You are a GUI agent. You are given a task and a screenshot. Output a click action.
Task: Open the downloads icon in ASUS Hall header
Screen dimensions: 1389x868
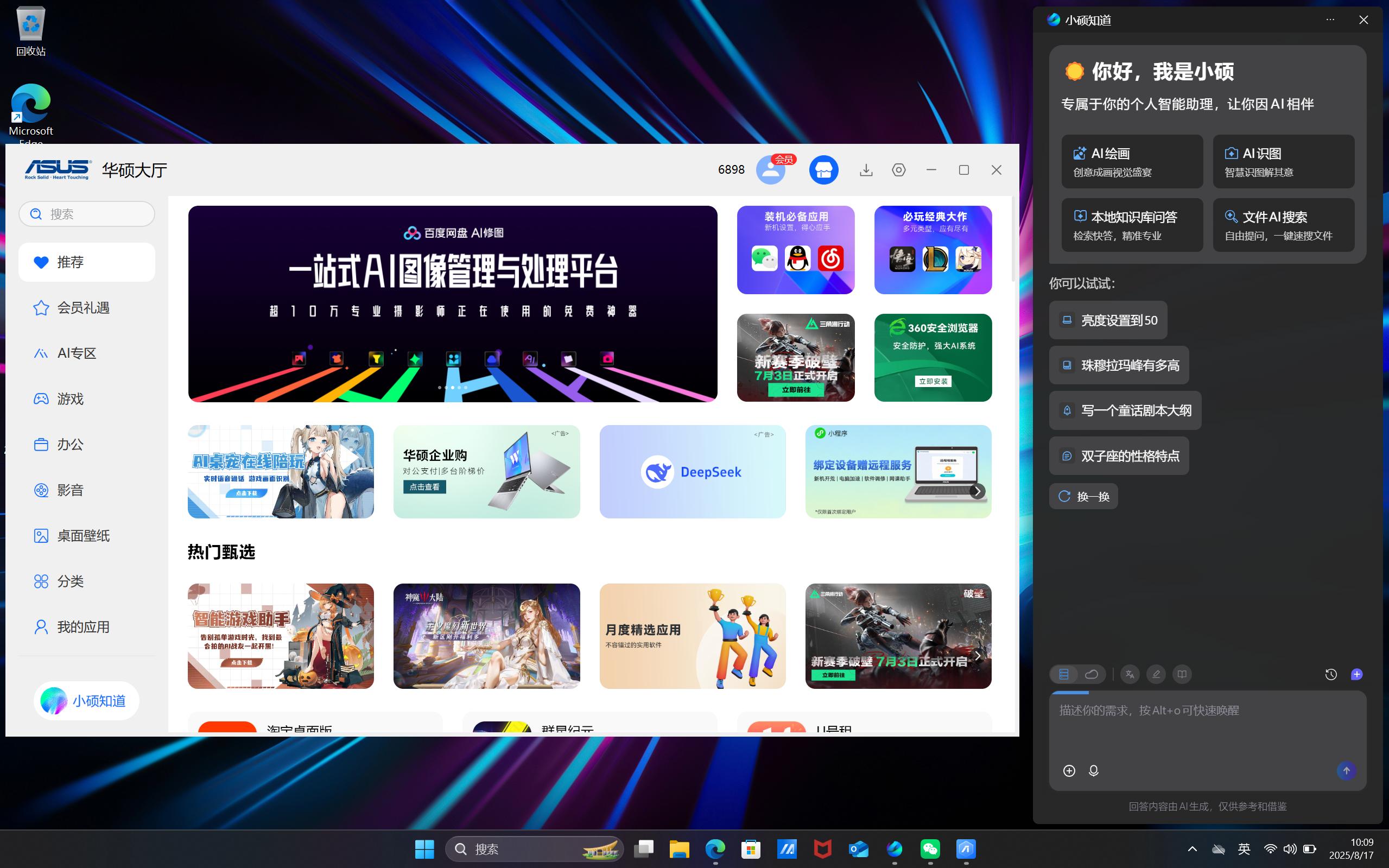(866, 170)
